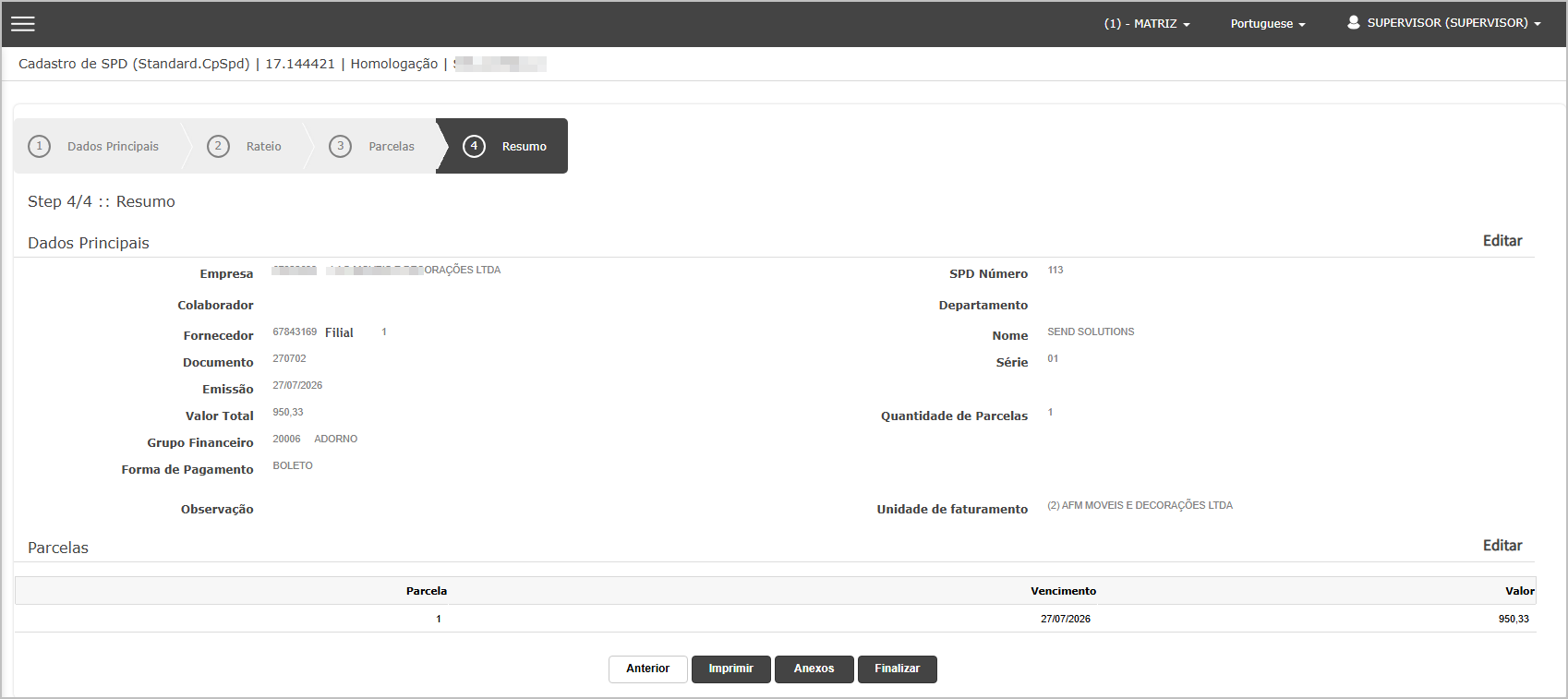Open the Anexos button
Screen dimensions: 1568x699
814,669
